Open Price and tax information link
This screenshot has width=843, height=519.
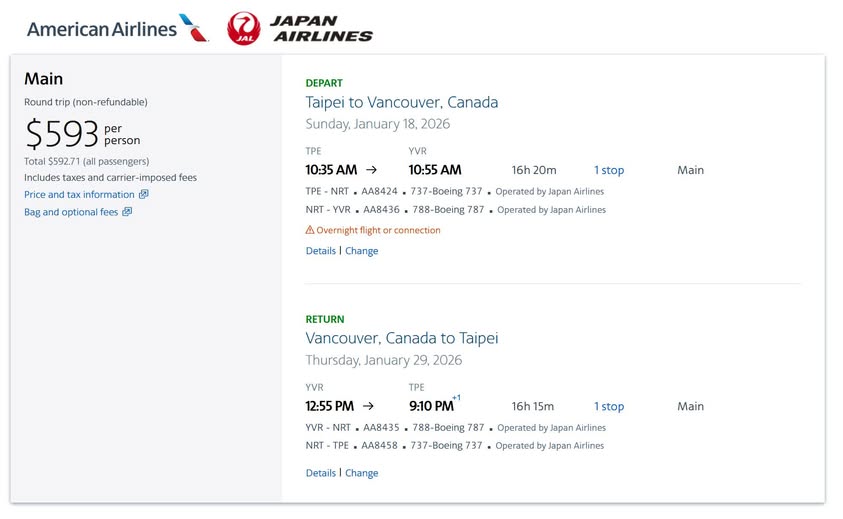pyautogui.click(x=79, y=195)
